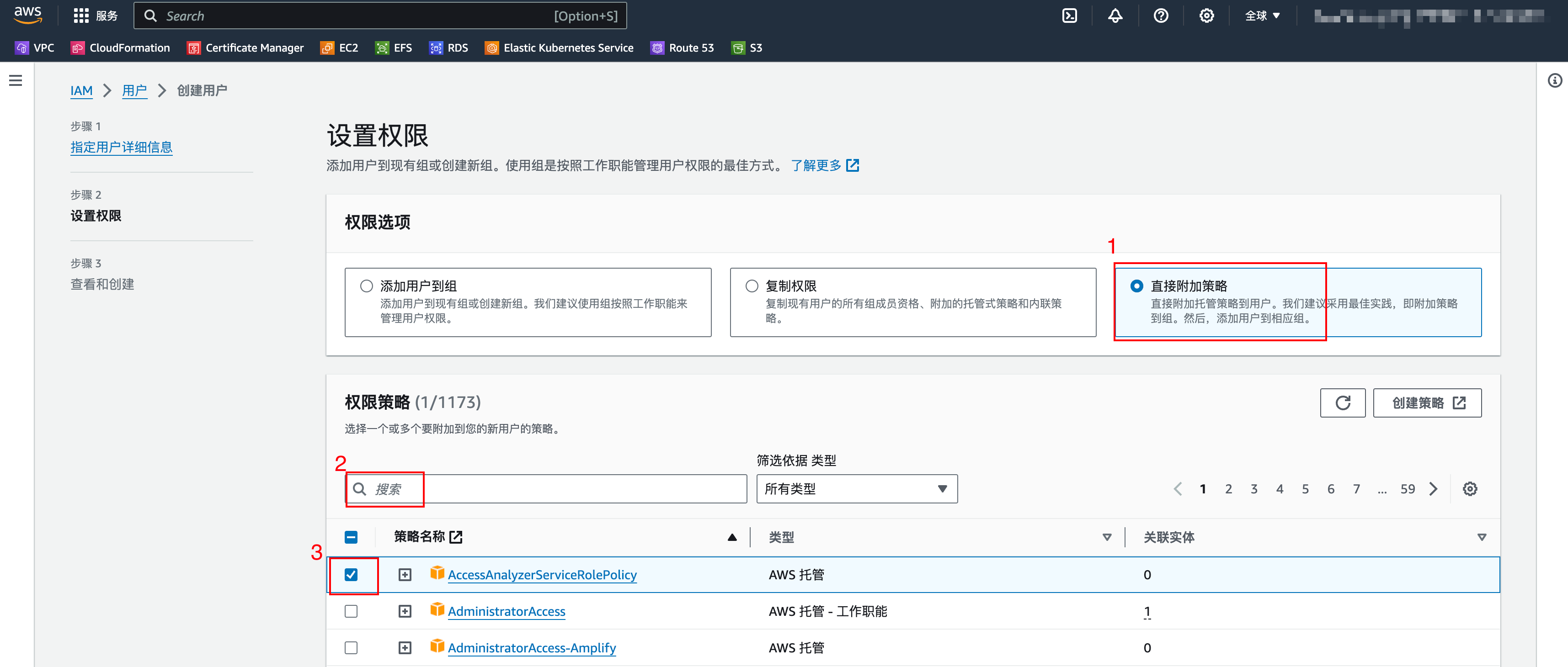Open the 全球 region dropdown
The width and height of the screenshot is (1568, 667).
[1263, 16]
